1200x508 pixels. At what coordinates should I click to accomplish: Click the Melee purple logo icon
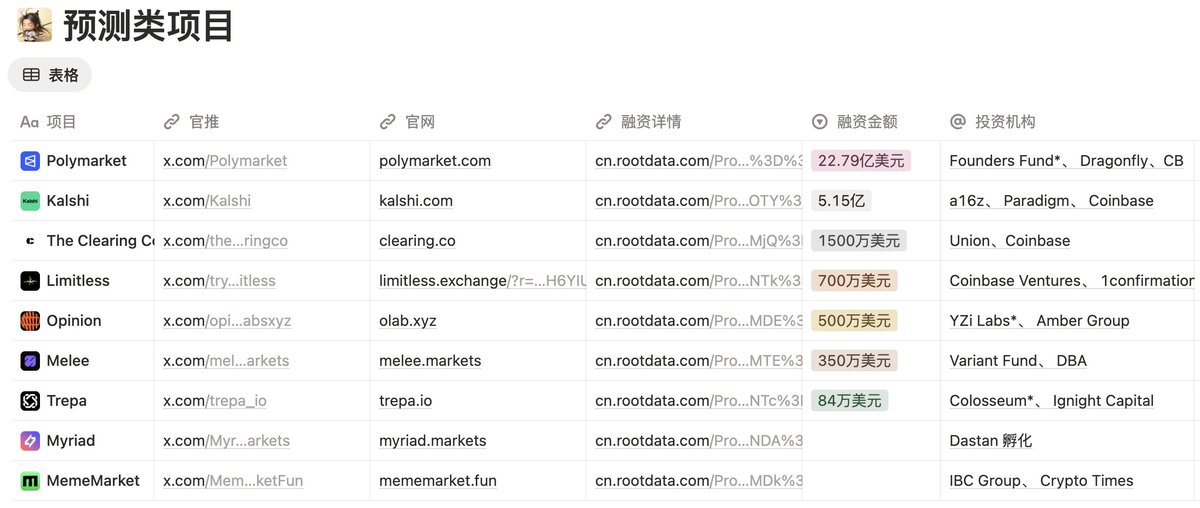(x=30, y=361)
